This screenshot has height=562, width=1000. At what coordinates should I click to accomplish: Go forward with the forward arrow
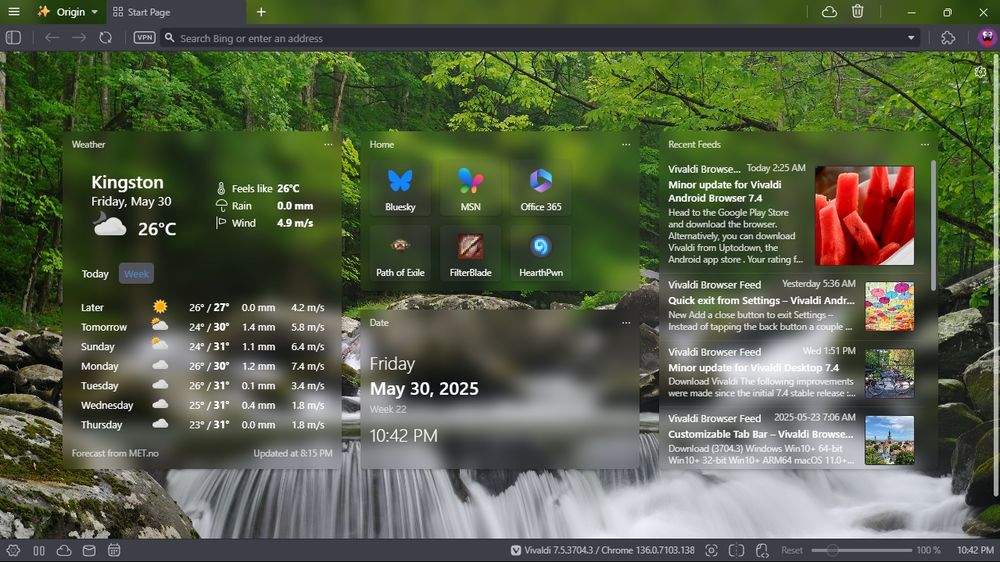tap(78, 38)
